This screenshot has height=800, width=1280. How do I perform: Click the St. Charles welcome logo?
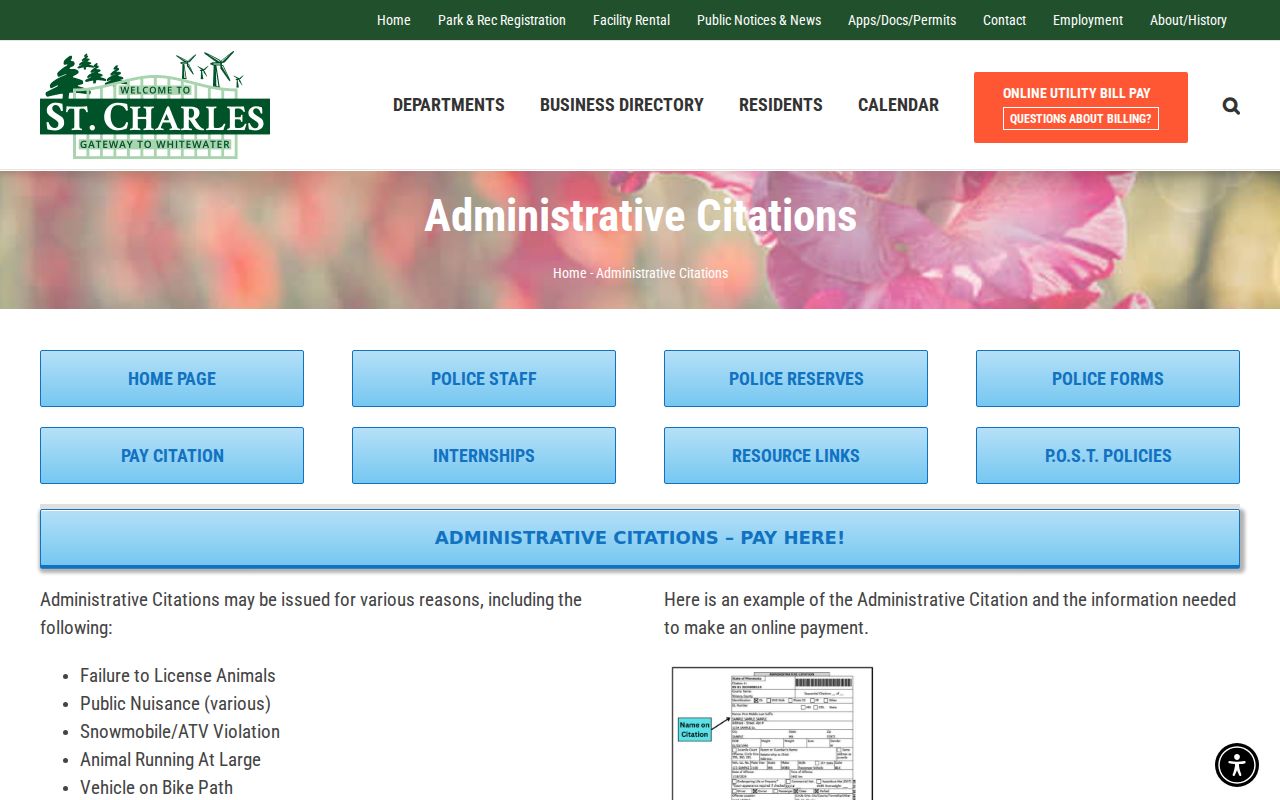click(x=155, y=105)
